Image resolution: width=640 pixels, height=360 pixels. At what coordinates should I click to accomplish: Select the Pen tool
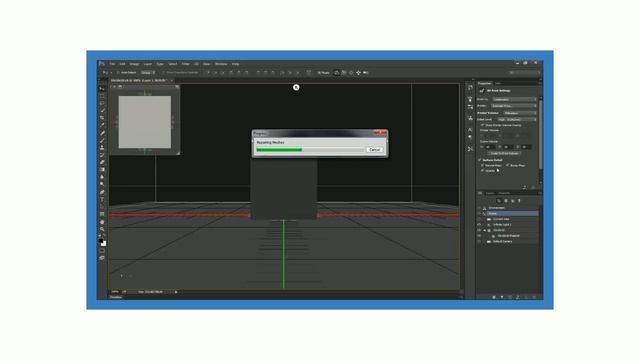(x=102, y=192)
